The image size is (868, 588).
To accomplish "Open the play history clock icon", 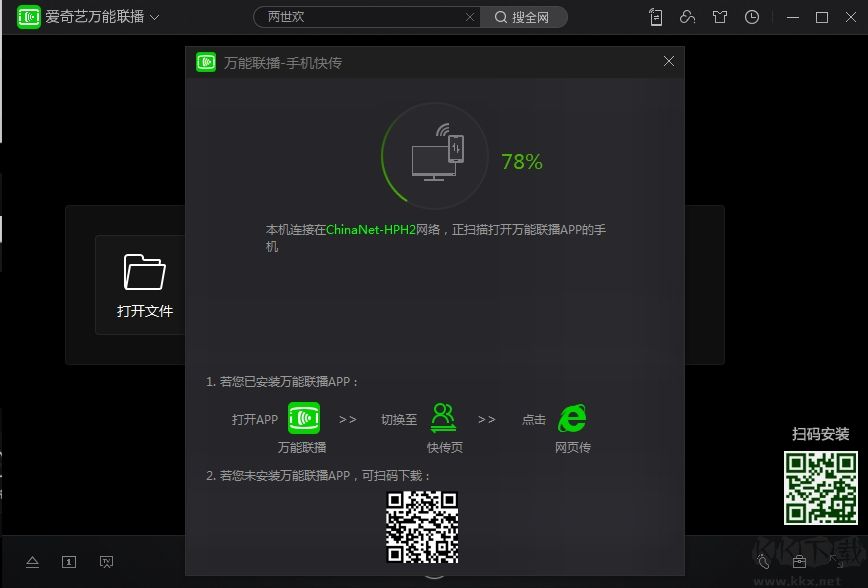I will pyautogui.click(x=751, y=16).
